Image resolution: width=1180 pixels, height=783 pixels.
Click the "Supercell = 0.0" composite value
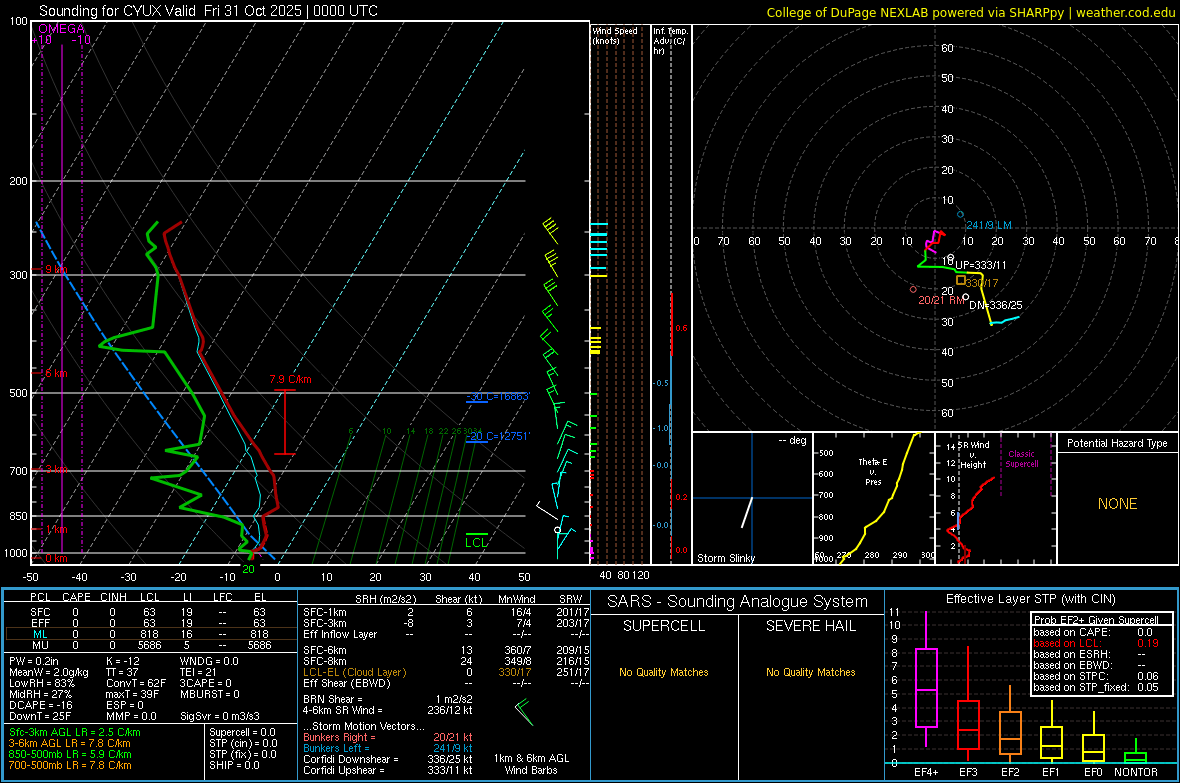(x=242, y=732)
